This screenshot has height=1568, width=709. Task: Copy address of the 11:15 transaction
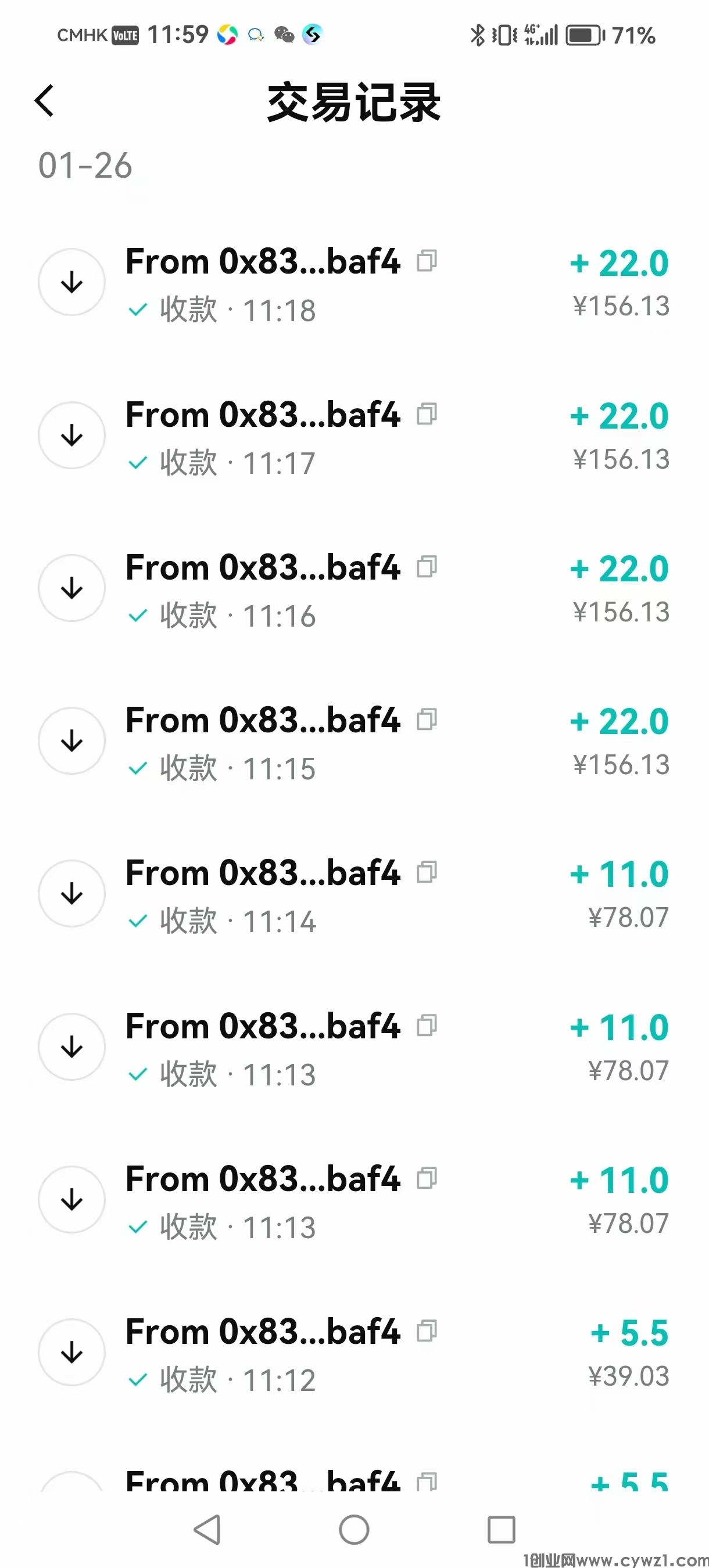tap(427, 720)
